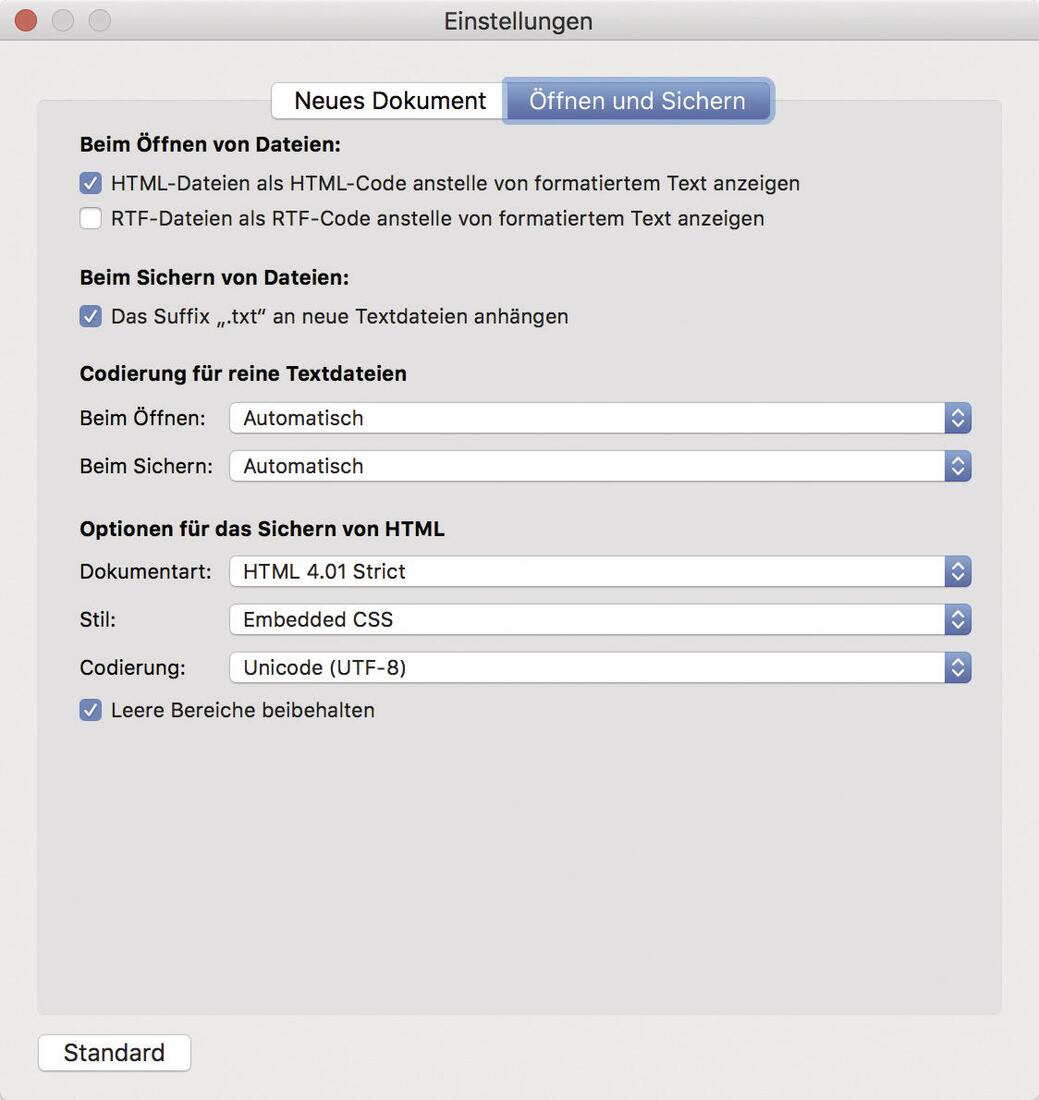This screenshot has width=1039, height=1100.
Task: Click the stepper arrows beside Beim Öffnen field
Action: click(958, 418)
